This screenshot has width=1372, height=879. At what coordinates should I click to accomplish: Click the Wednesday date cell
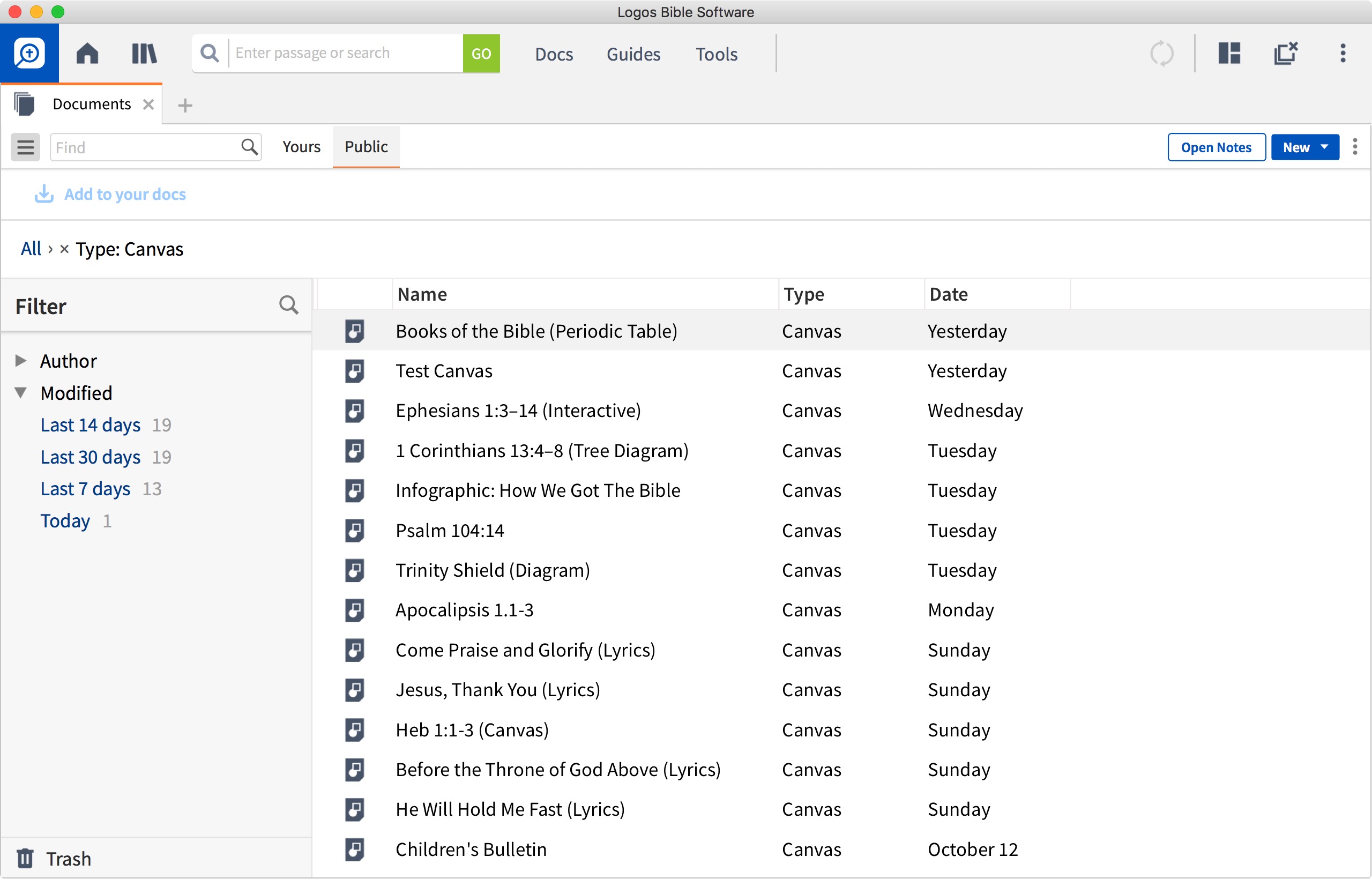coord(975,411)
